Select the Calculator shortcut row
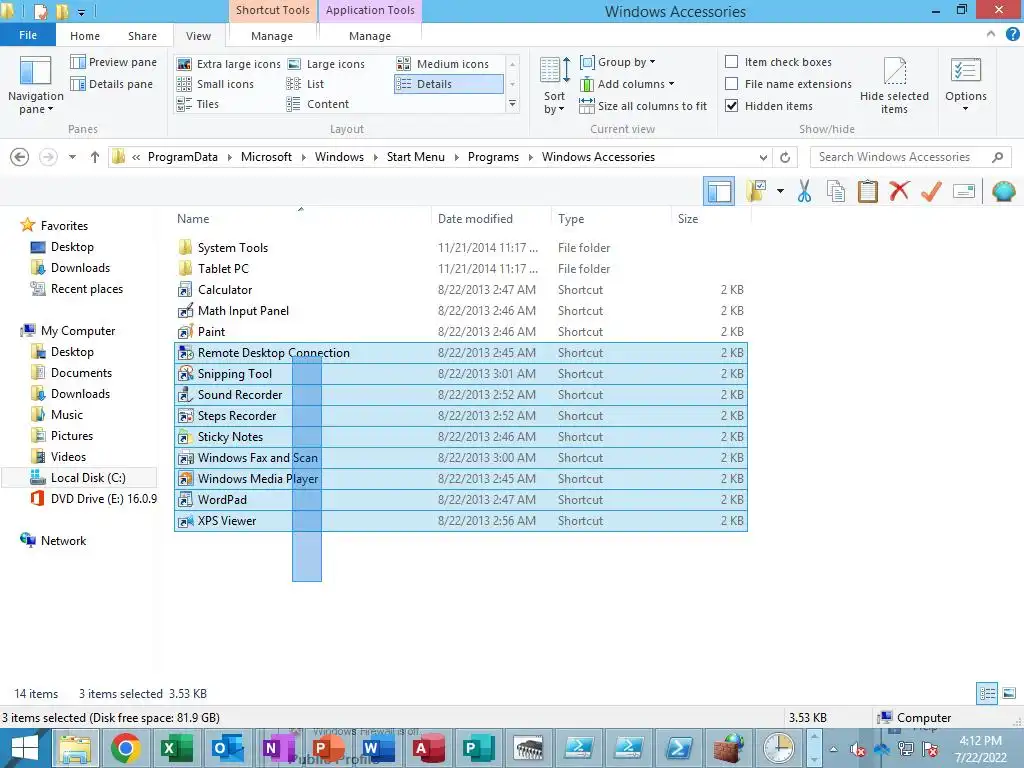Screen dimensions: 1024x768 point(461,290)
